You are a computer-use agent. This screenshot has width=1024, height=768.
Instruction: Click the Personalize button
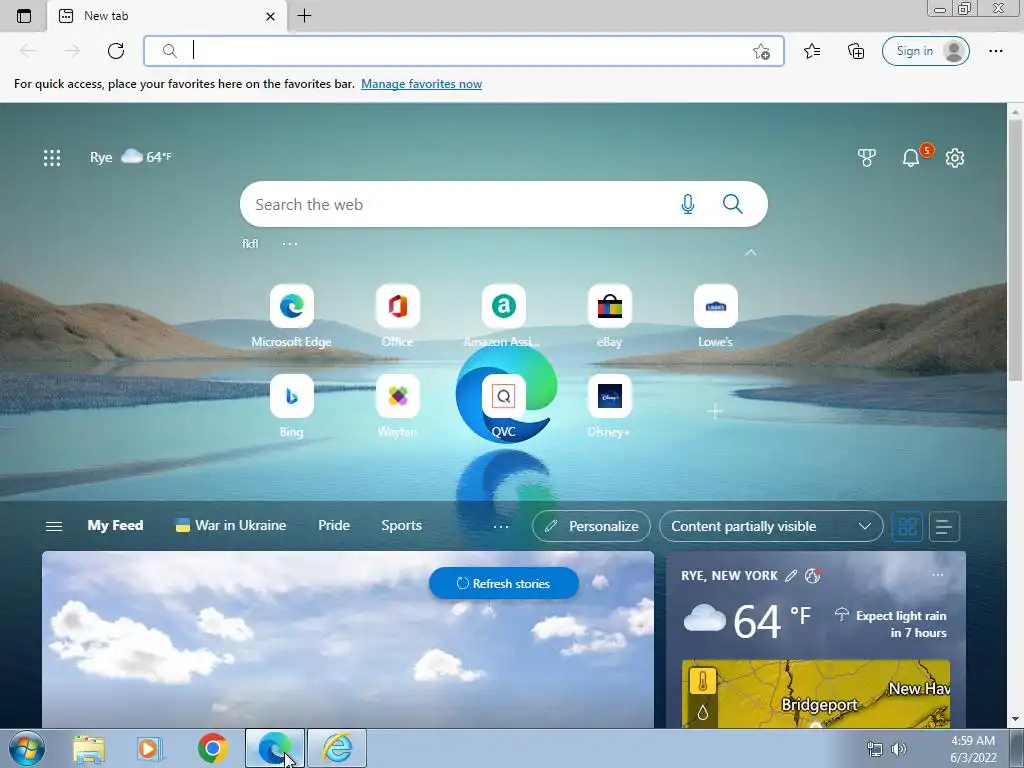pyautogui.click(x=591, y=526)
